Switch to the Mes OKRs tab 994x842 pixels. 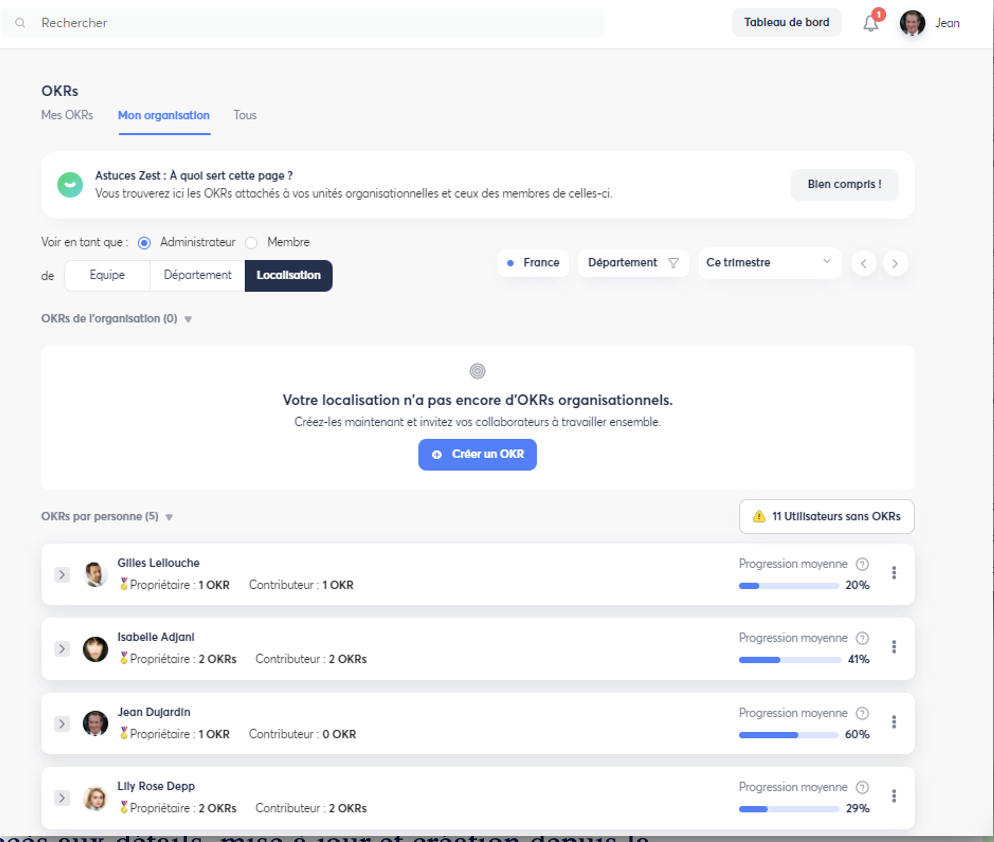pyautogui.click(x=67, y=115)
